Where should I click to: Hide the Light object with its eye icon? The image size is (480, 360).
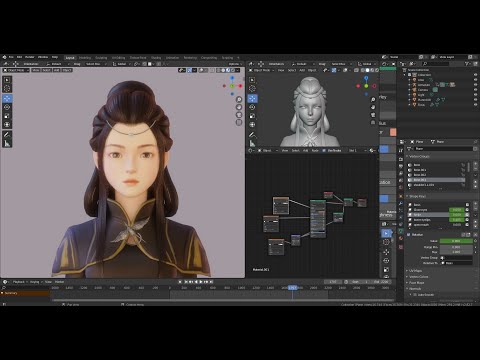pyautogui.click(x=476, y=95)
